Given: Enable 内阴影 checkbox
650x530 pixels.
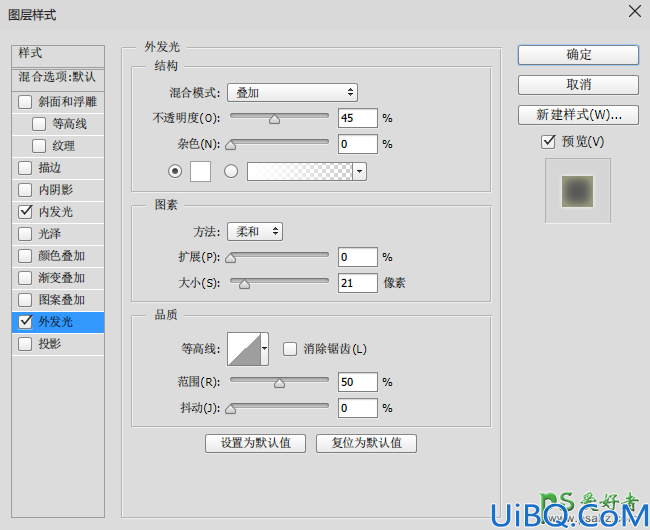Looking at the screenshot, I should tap(25, 190).
